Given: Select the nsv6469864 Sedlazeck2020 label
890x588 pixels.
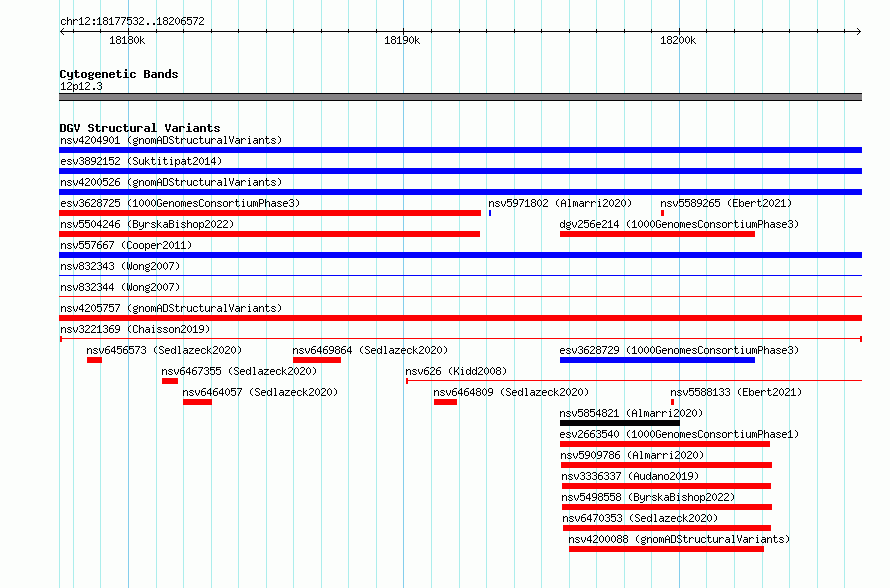Looking at the screenshot, I should 370,350.
